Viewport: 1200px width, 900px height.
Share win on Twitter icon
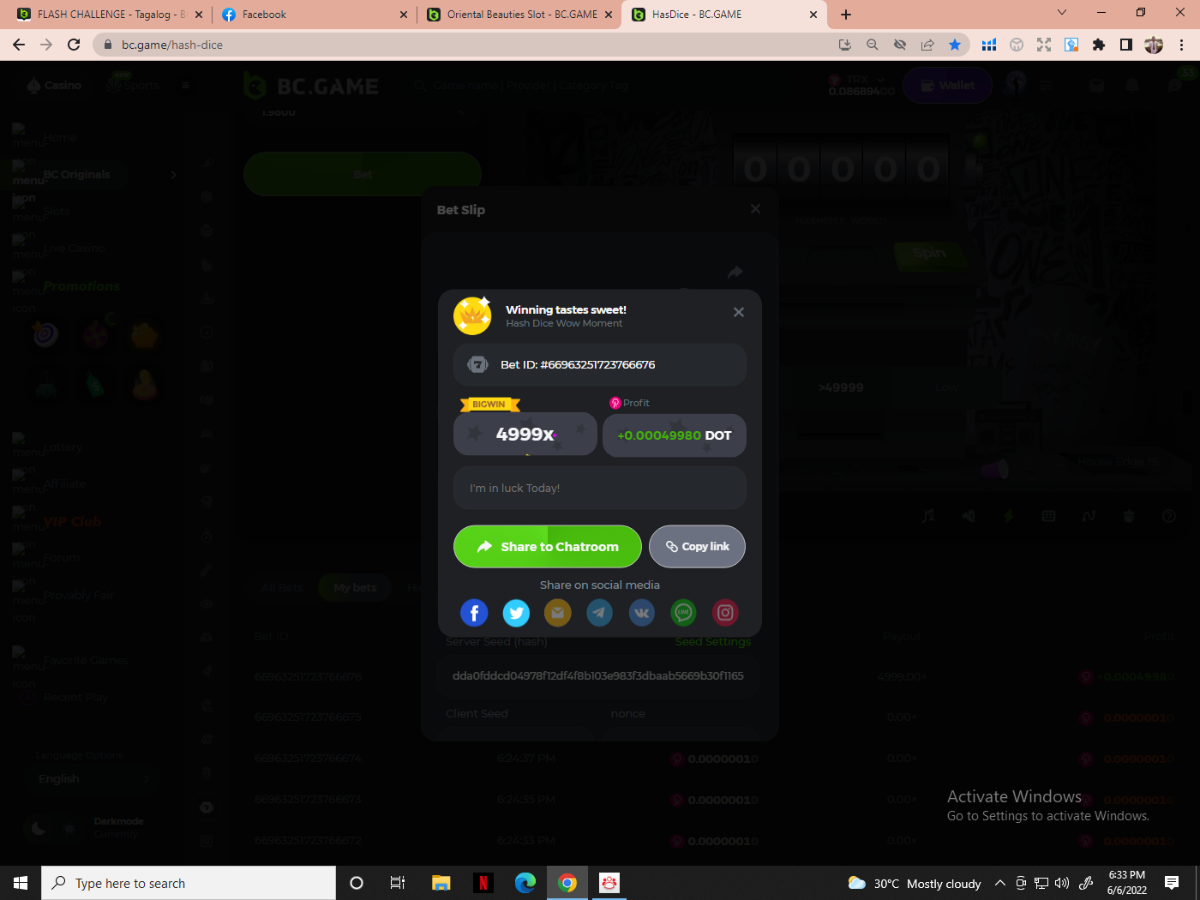(516, 613)
